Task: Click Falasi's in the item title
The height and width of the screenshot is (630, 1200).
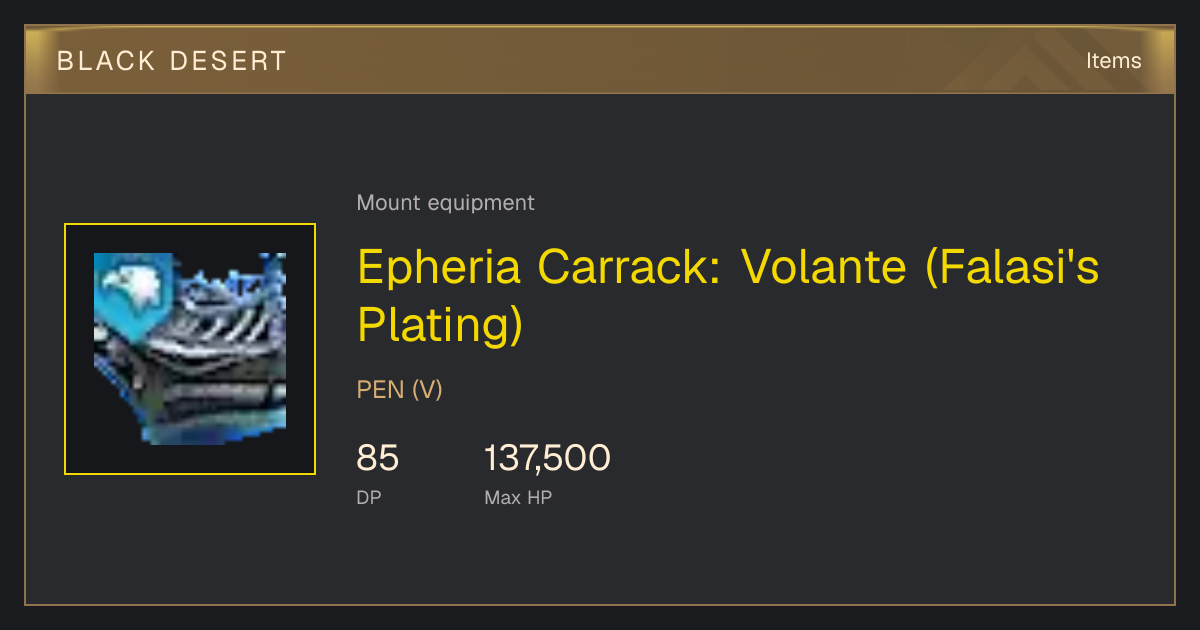Action: tap(1011, 267)
